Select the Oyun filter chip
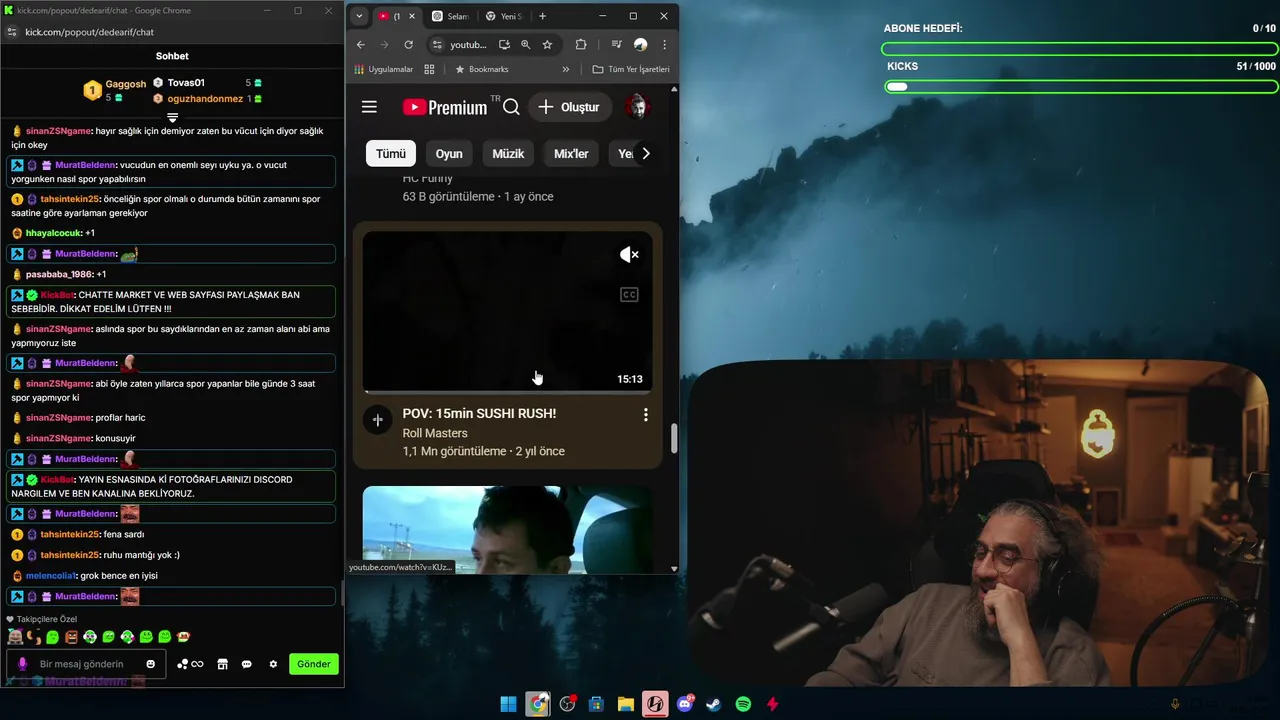The width and height of the screenshot is (1280, 720). (449, 153)
